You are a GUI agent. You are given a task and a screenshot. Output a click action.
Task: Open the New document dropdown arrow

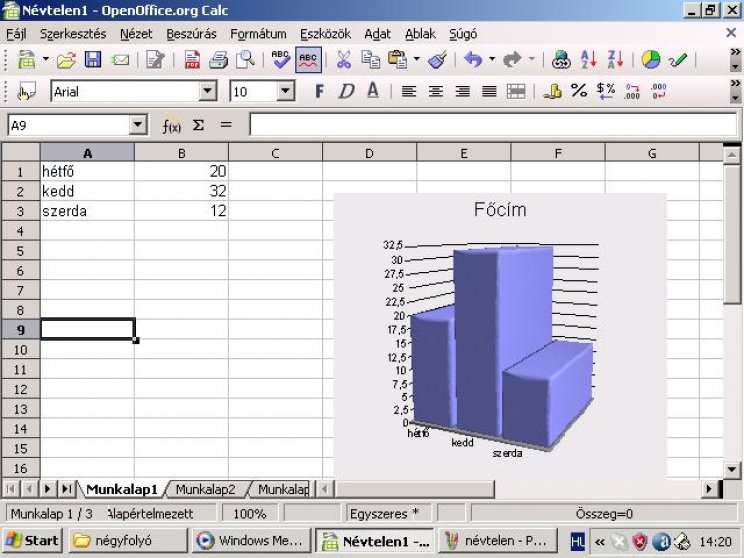pyautogui.click(x=46, y=60)
